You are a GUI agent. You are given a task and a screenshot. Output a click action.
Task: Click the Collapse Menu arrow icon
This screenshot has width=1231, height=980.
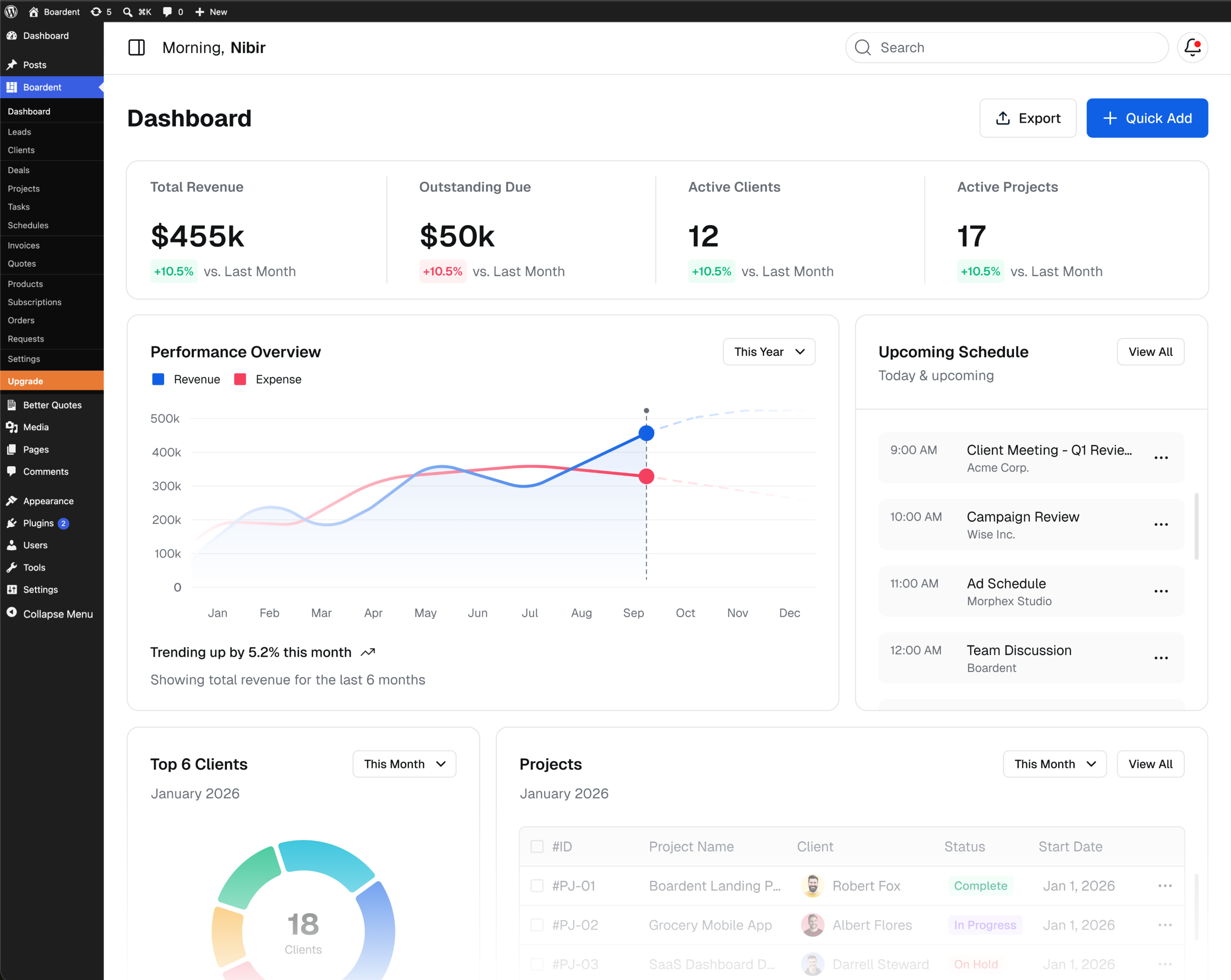(11, 613)
